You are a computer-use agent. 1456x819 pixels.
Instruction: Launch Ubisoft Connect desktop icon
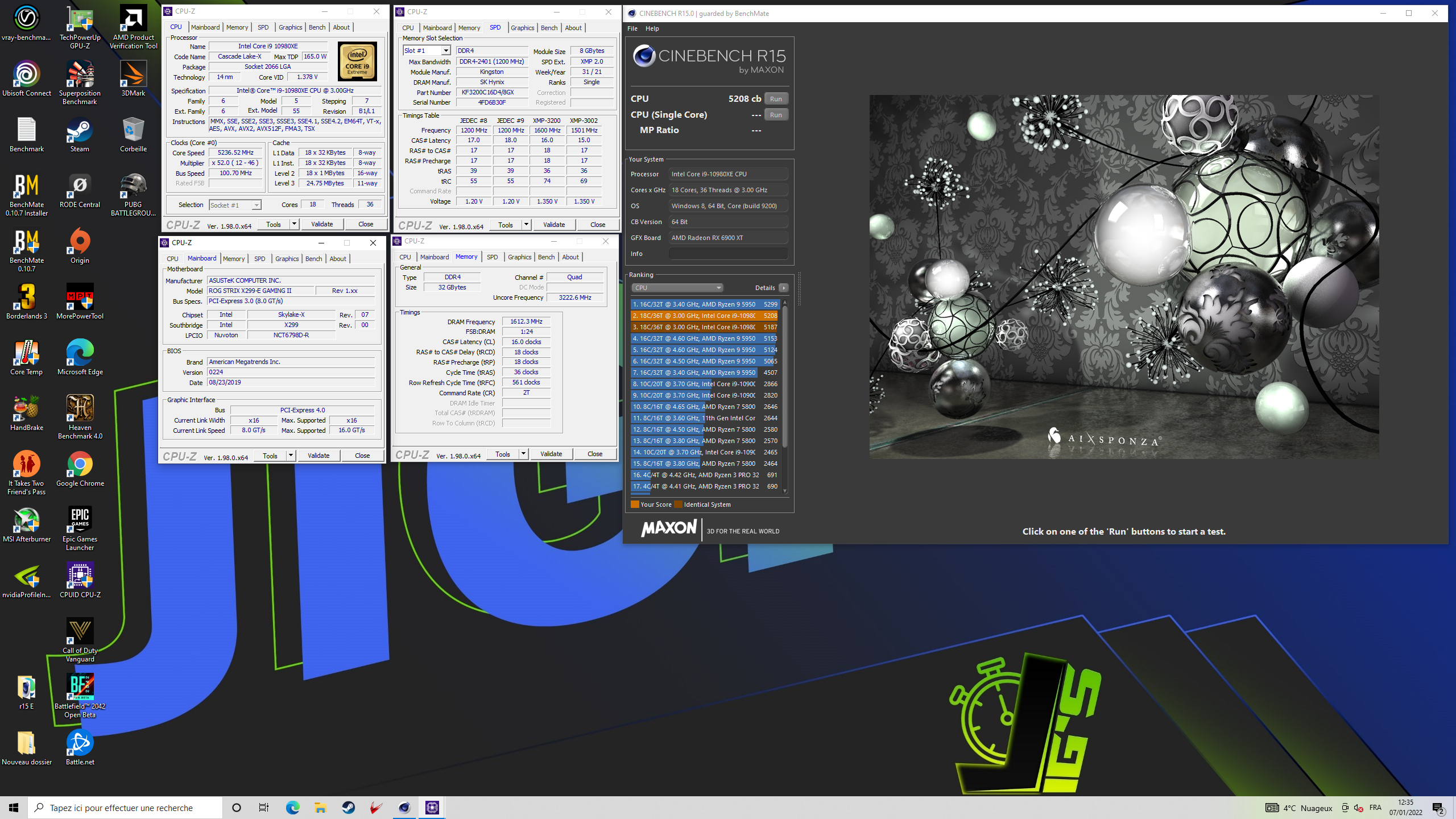pos(26,78)
